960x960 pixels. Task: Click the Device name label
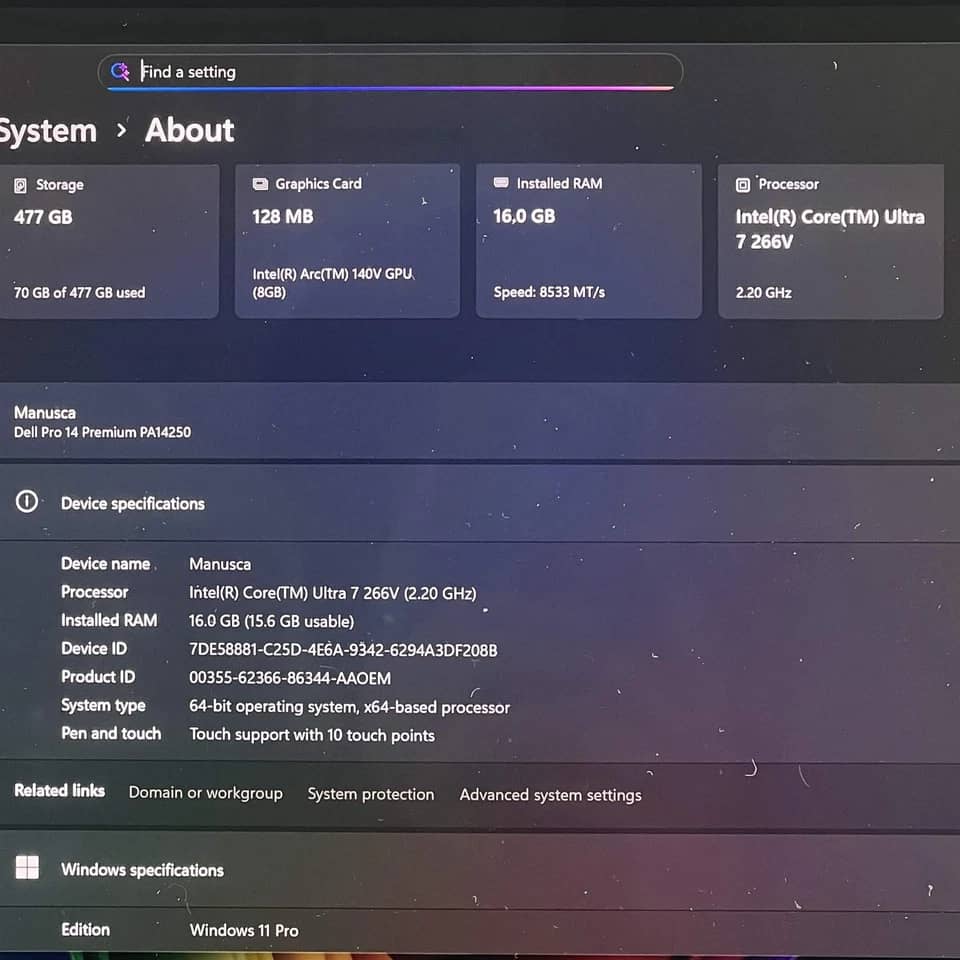tap(105, 563)
